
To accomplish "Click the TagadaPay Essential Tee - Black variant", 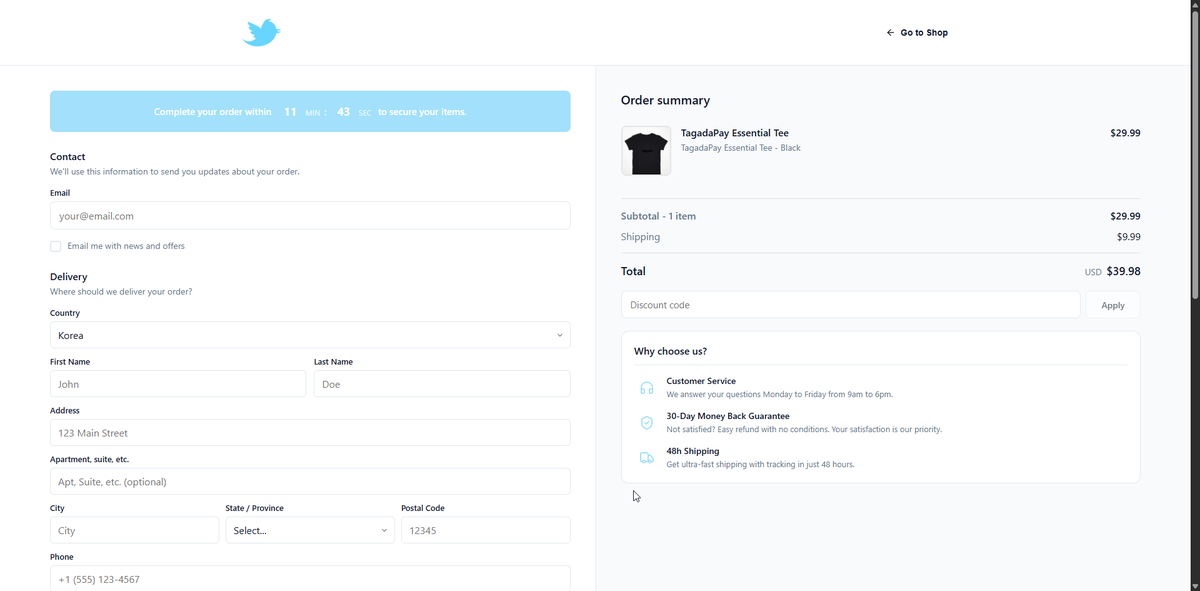I will (741, 148).
